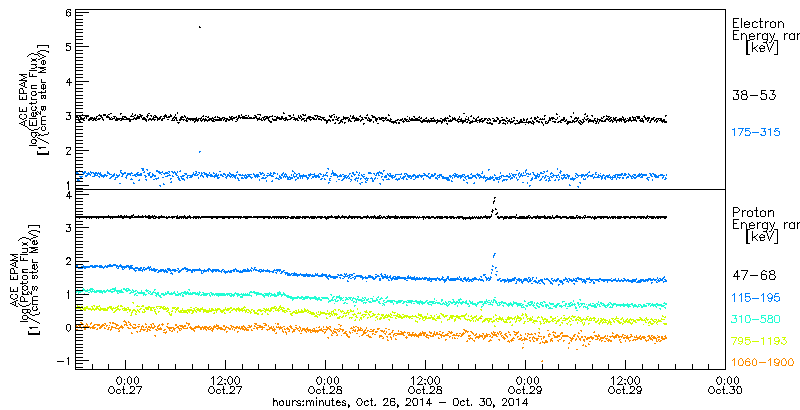Click the '795-1193' proton energy label
The image size is (800, 410).
[x=760, y=341]
